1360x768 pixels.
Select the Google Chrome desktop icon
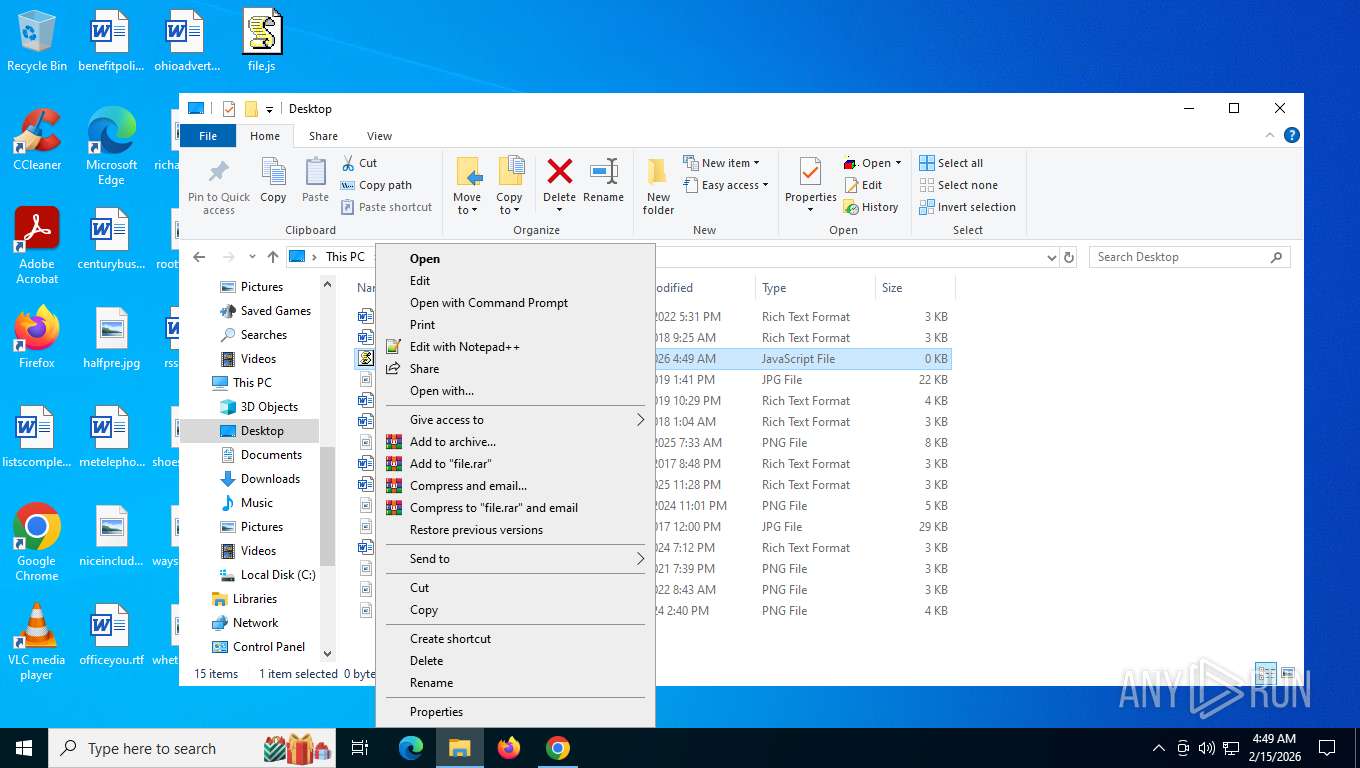point(37,542)
